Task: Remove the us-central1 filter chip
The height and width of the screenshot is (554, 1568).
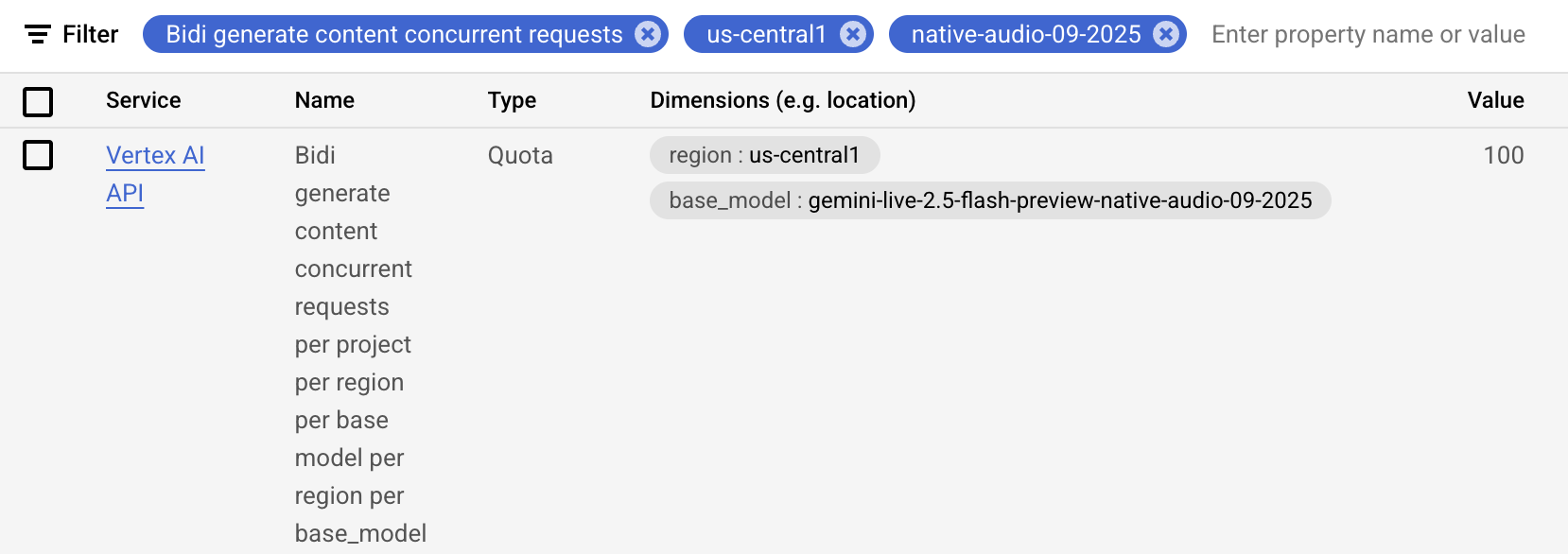Action: pos(853,34)
